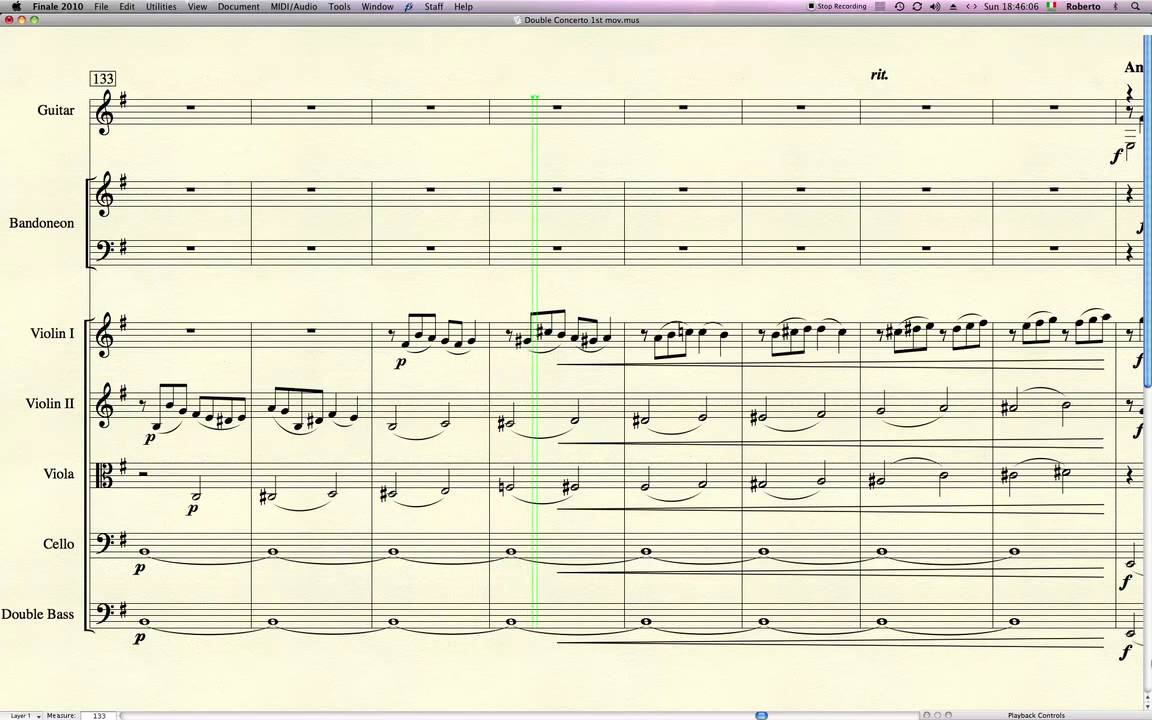Select the Violin II staff name
This screenshot has width=1152, height=720.
click(x=50, y=403)
